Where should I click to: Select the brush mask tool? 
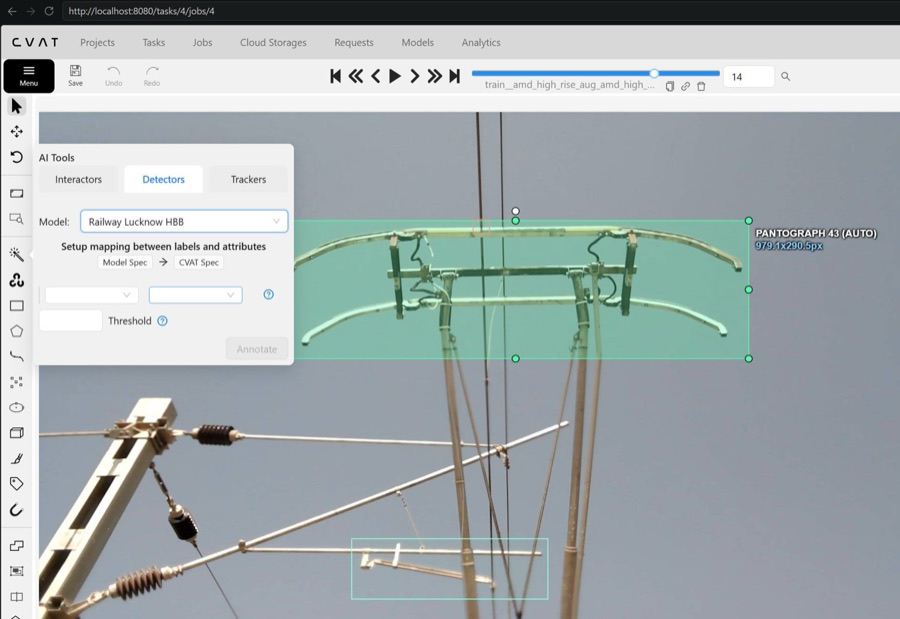pyautogui.click(x=17, y=458)
